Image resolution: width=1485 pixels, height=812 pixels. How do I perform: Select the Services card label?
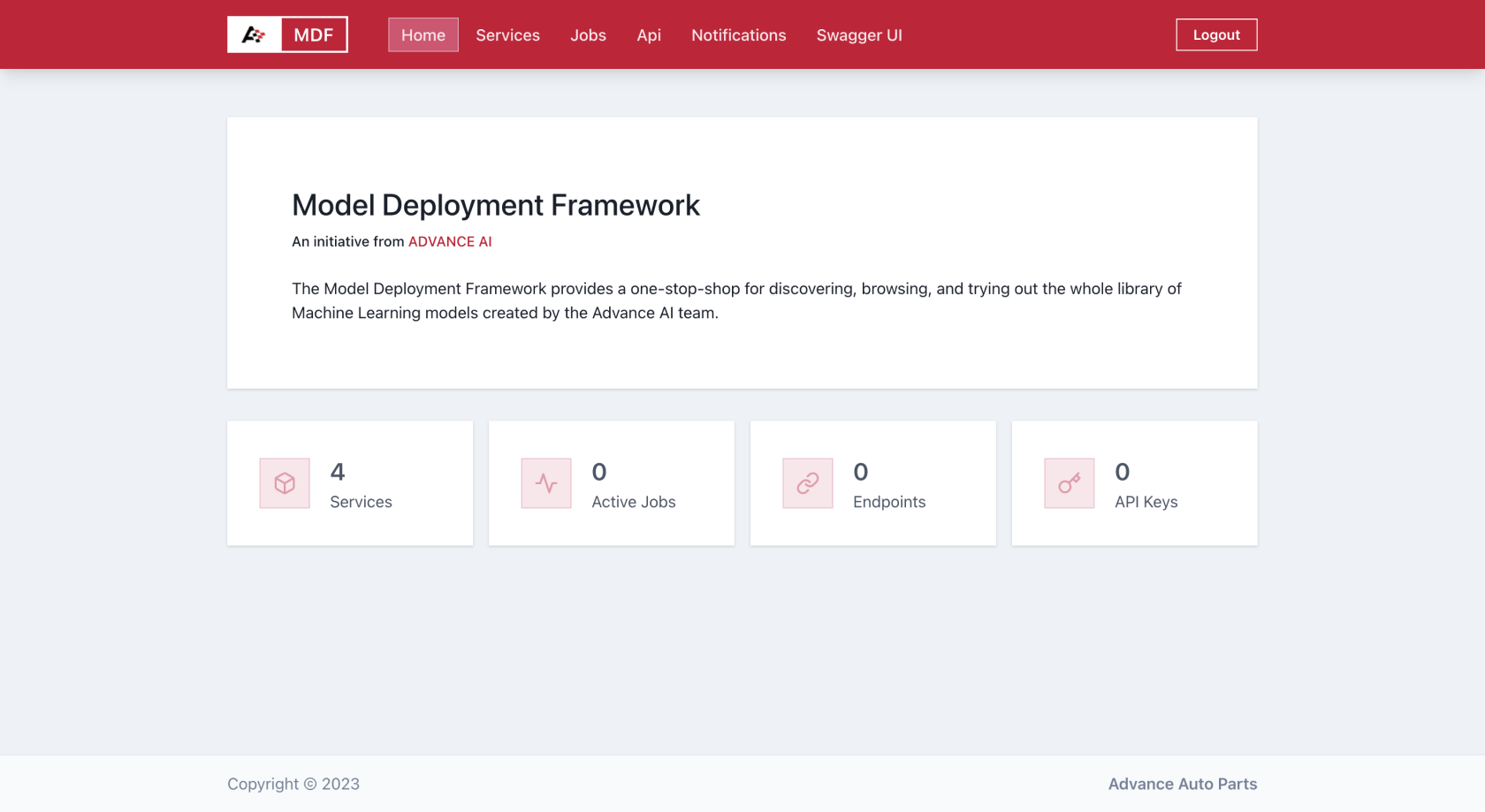[x=361, y=502]
